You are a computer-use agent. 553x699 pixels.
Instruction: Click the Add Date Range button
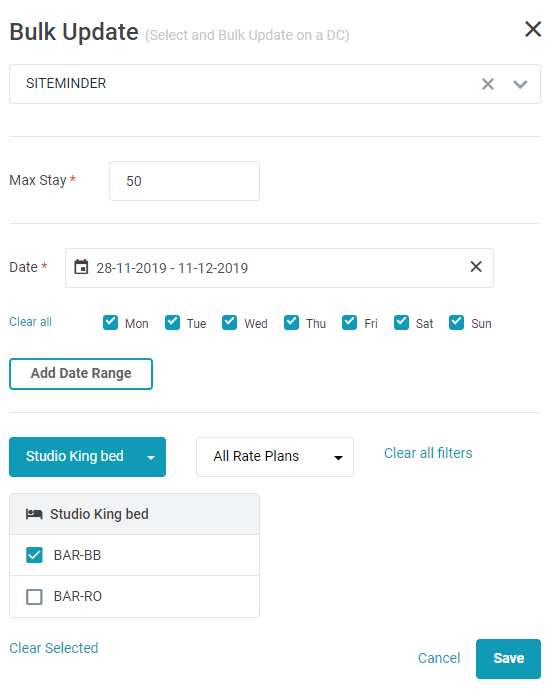[81, 374]
